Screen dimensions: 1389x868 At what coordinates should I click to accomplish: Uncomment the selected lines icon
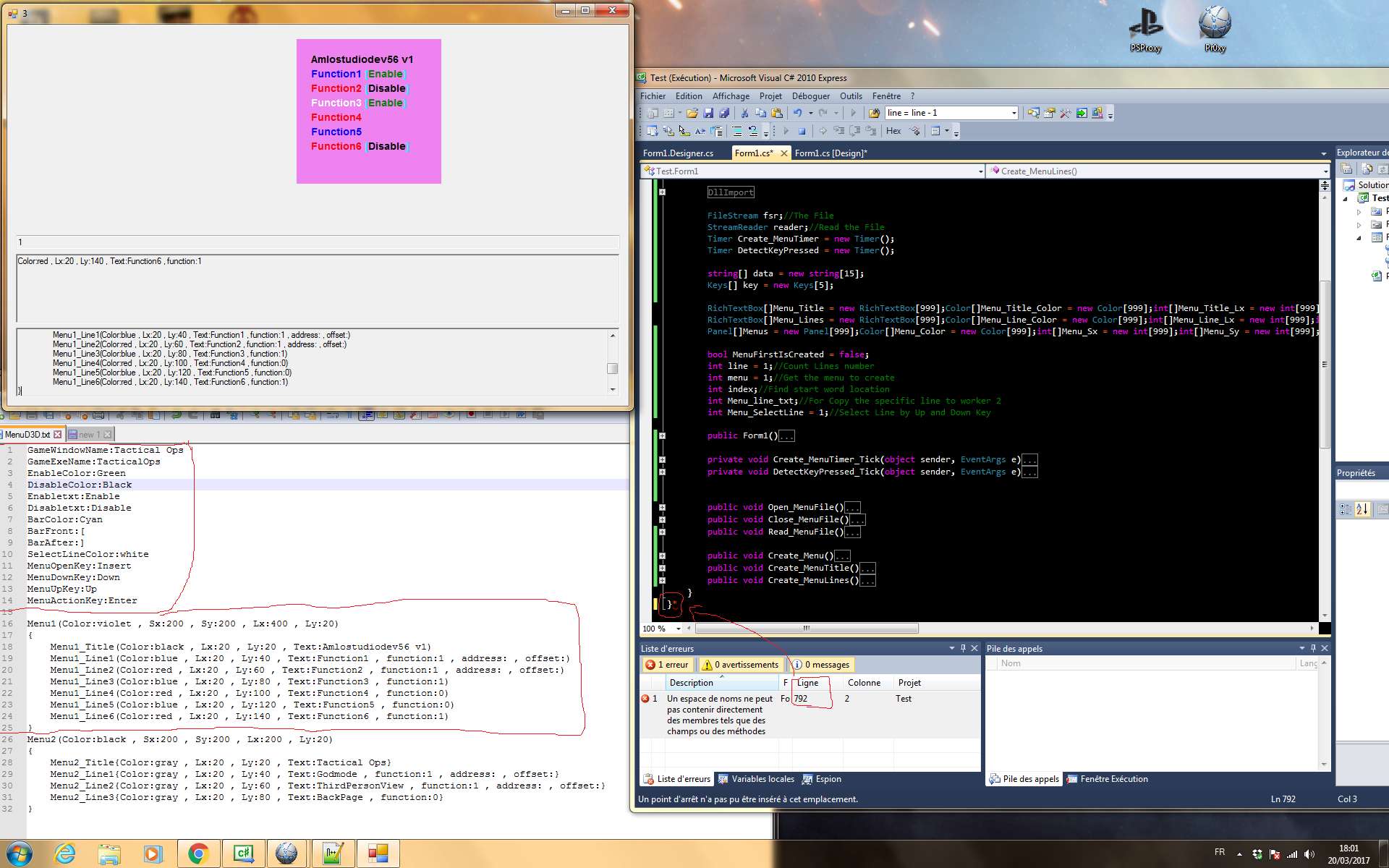pos(753,131)
